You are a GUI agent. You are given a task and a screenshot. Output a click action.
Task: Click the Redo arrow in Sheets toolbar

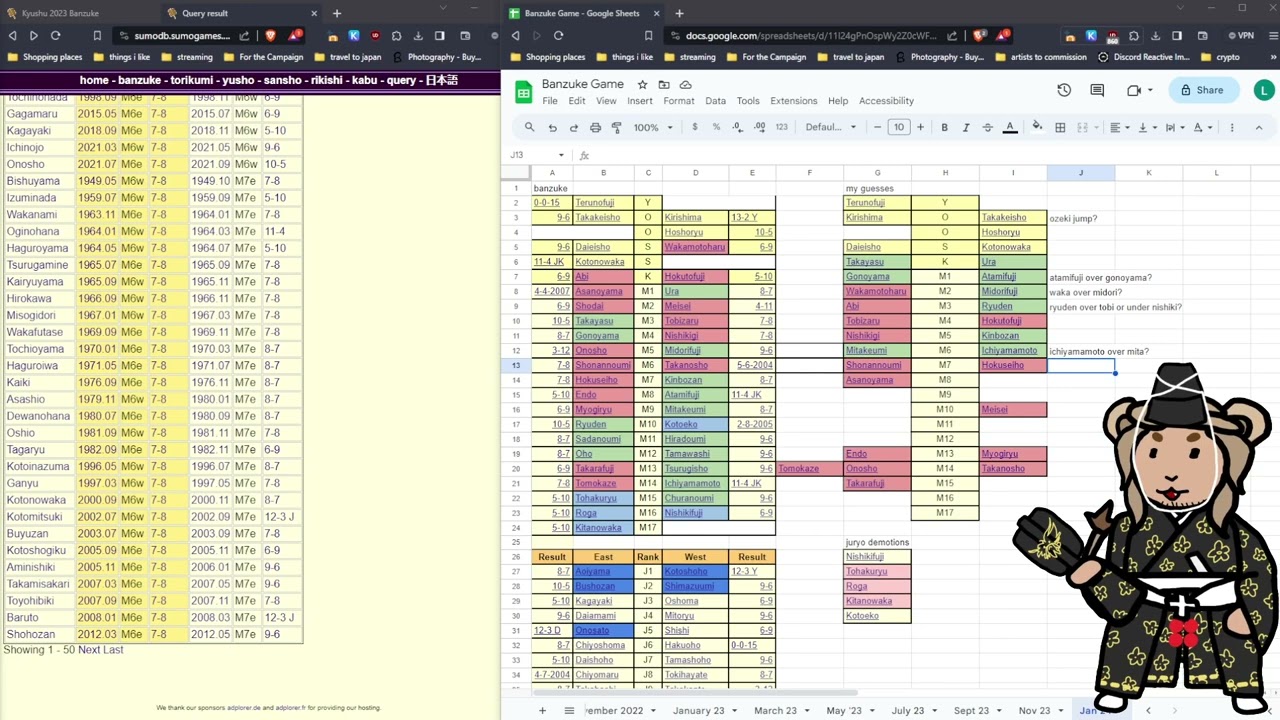pyautogui.click(x=574, y=127)
